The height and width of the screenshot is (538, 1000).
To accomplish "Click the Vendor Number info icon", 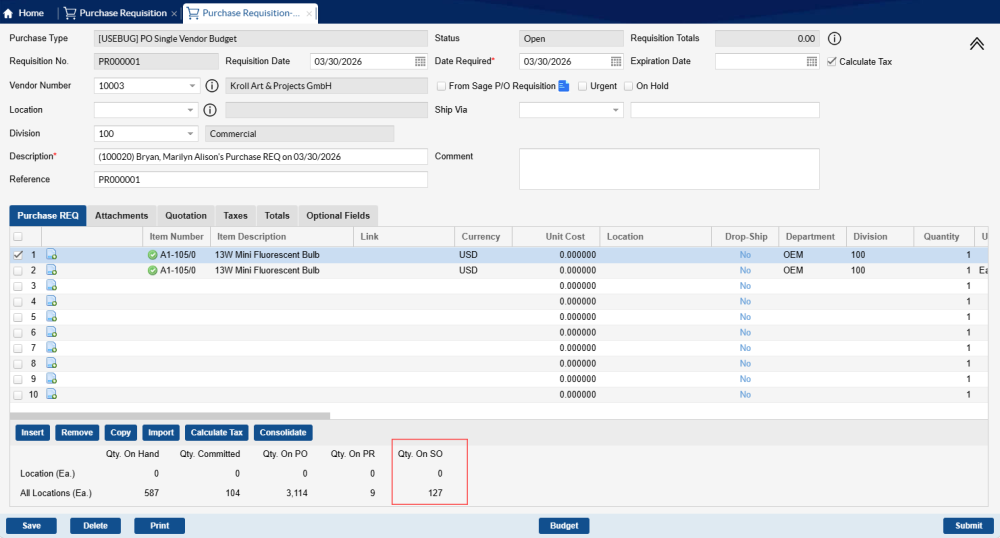I will [x=210, y=86].
